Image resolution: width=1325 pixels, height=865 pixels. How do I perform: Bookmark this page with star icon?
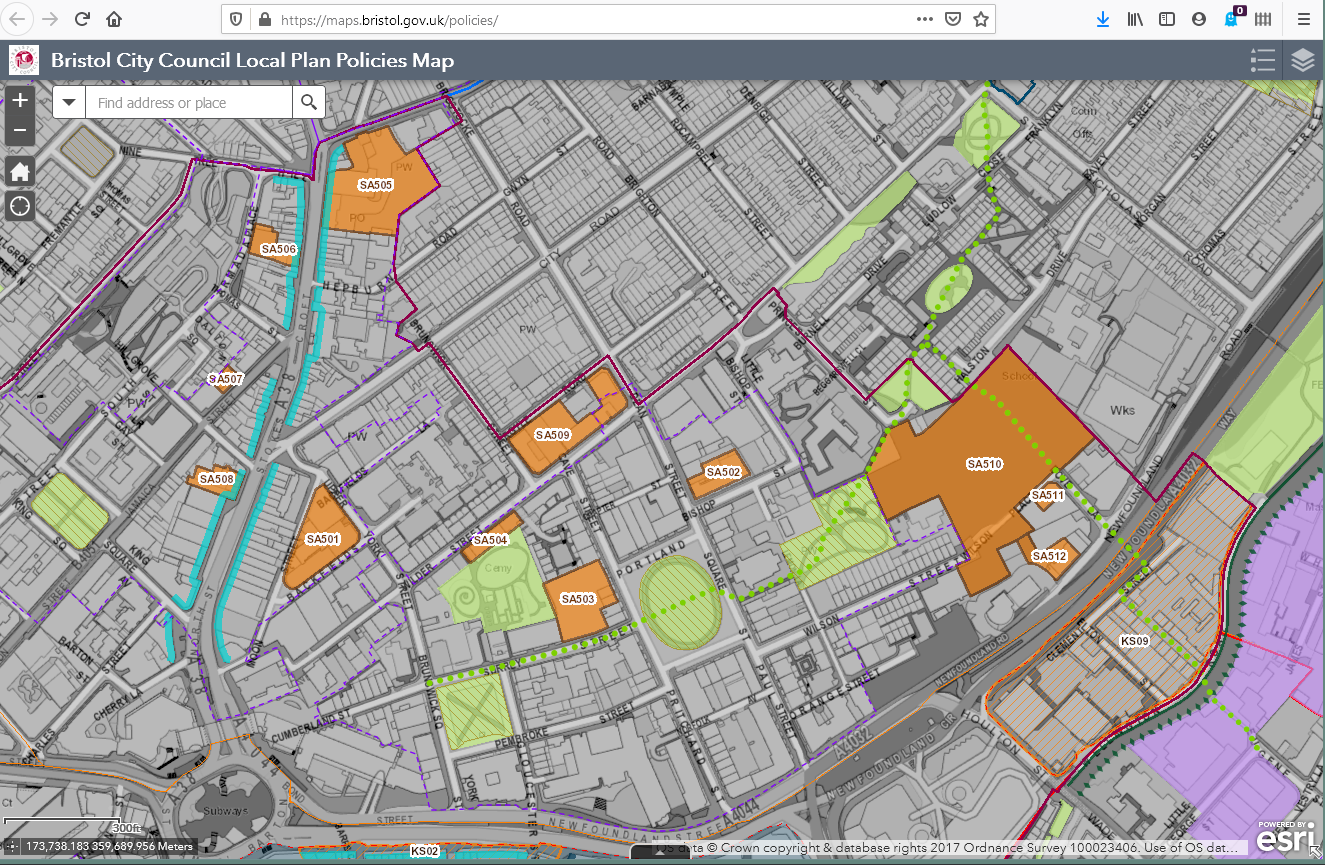(x=981, y=19)
